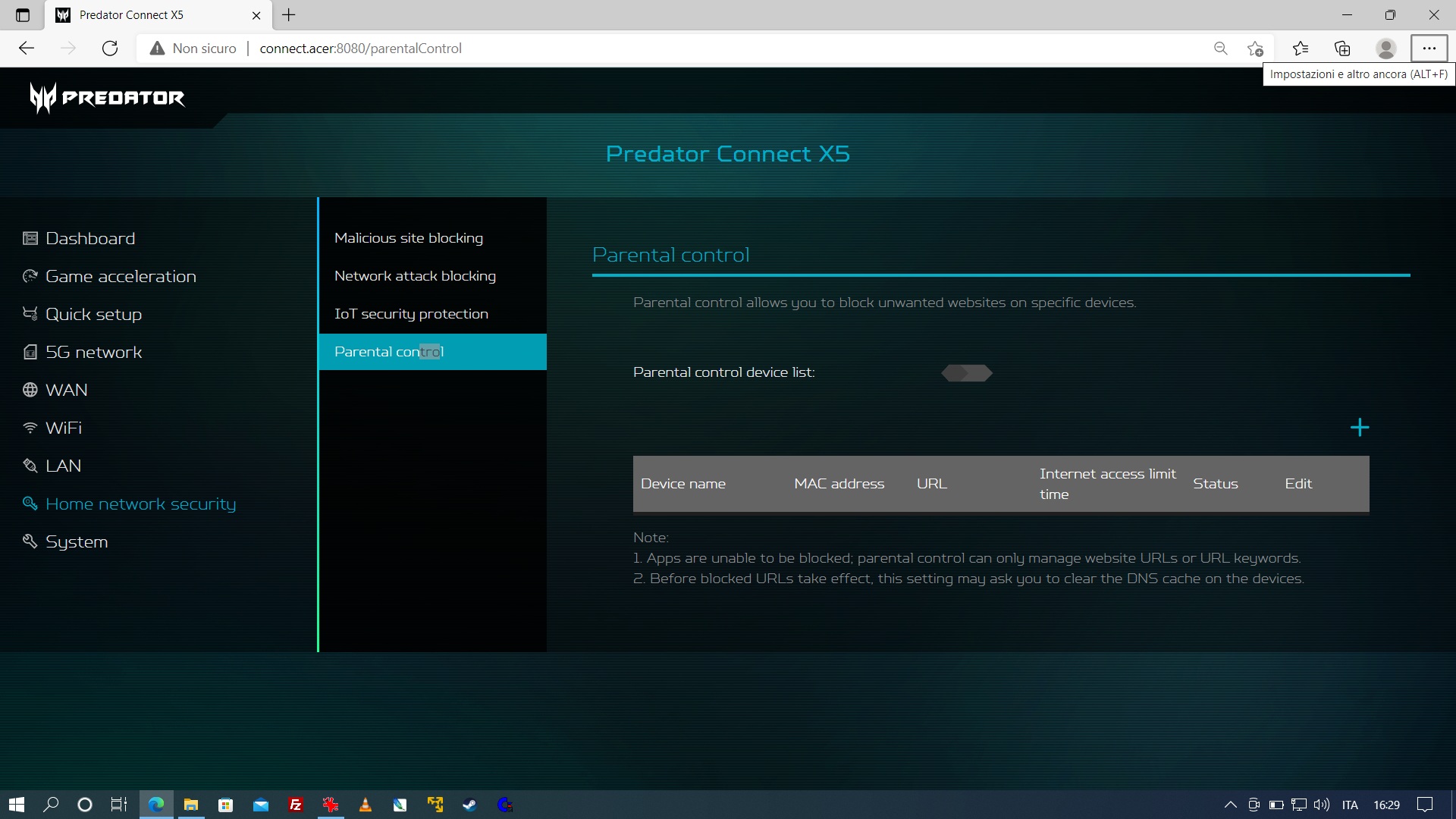Open Mail app from taskbar

260,805
